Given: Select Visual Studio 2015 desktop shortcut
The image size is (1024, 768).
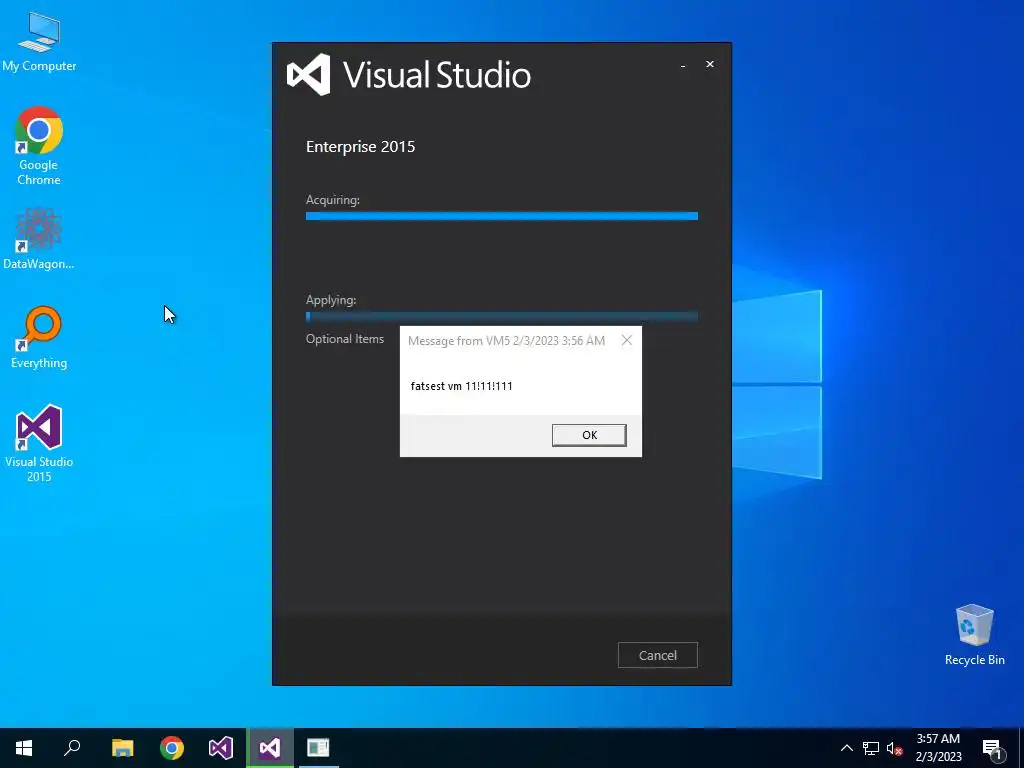Looking at the screenshot, I should [x=39, y=443].
